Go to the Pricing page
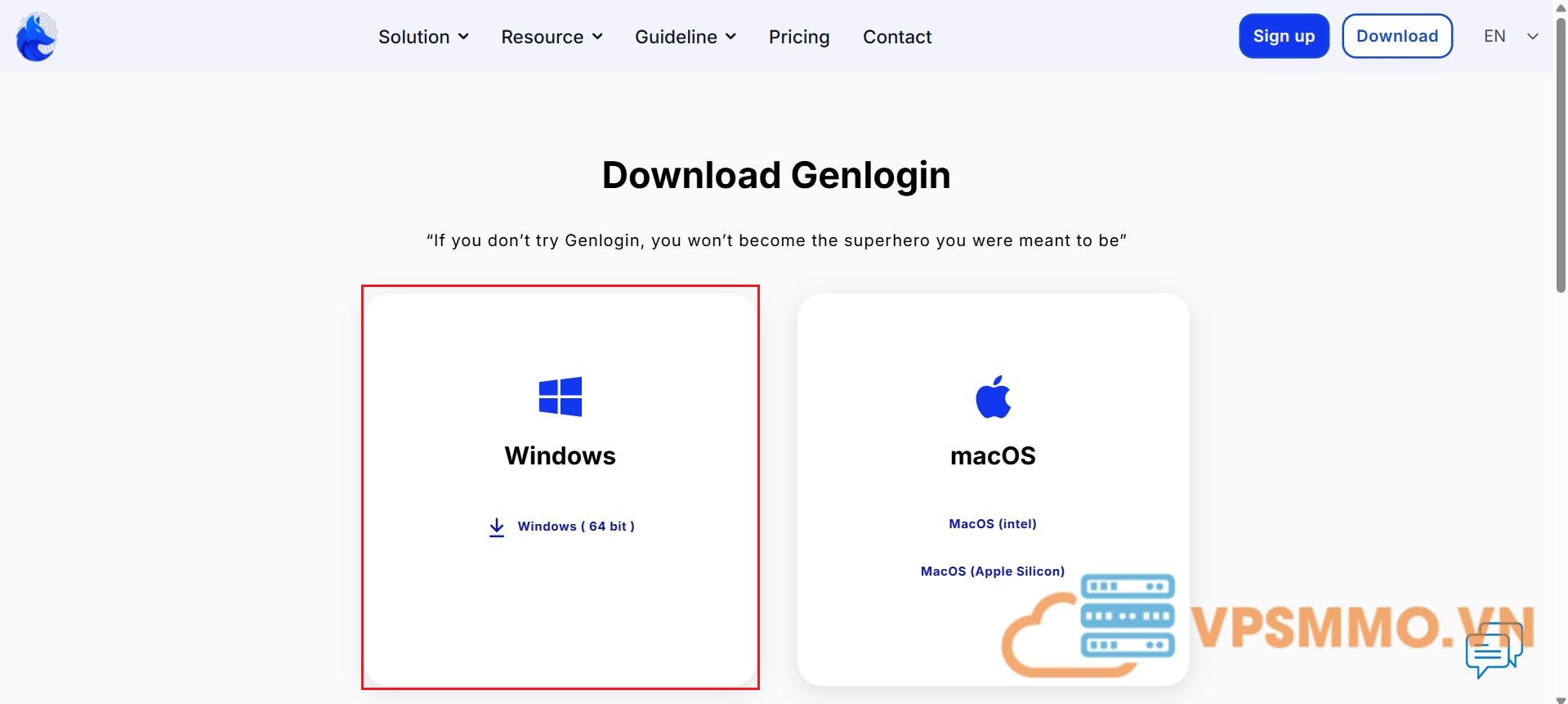1568x704 pixels. (798, 37)
